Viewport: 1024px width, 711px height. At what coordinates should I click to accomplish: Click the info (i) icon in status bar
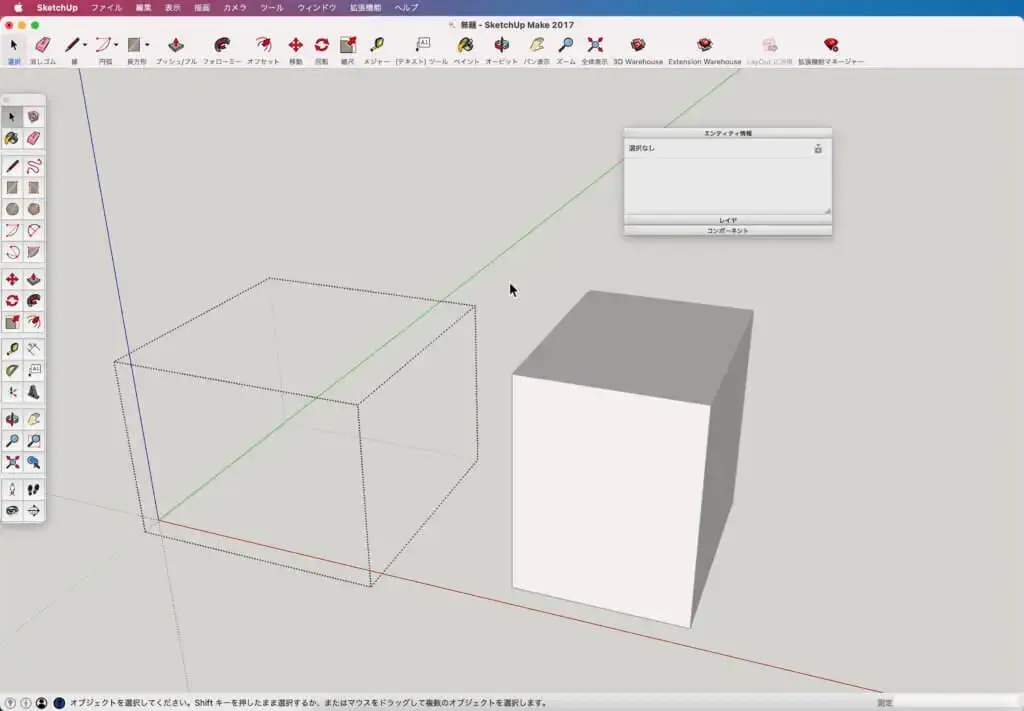pos(25,703)
